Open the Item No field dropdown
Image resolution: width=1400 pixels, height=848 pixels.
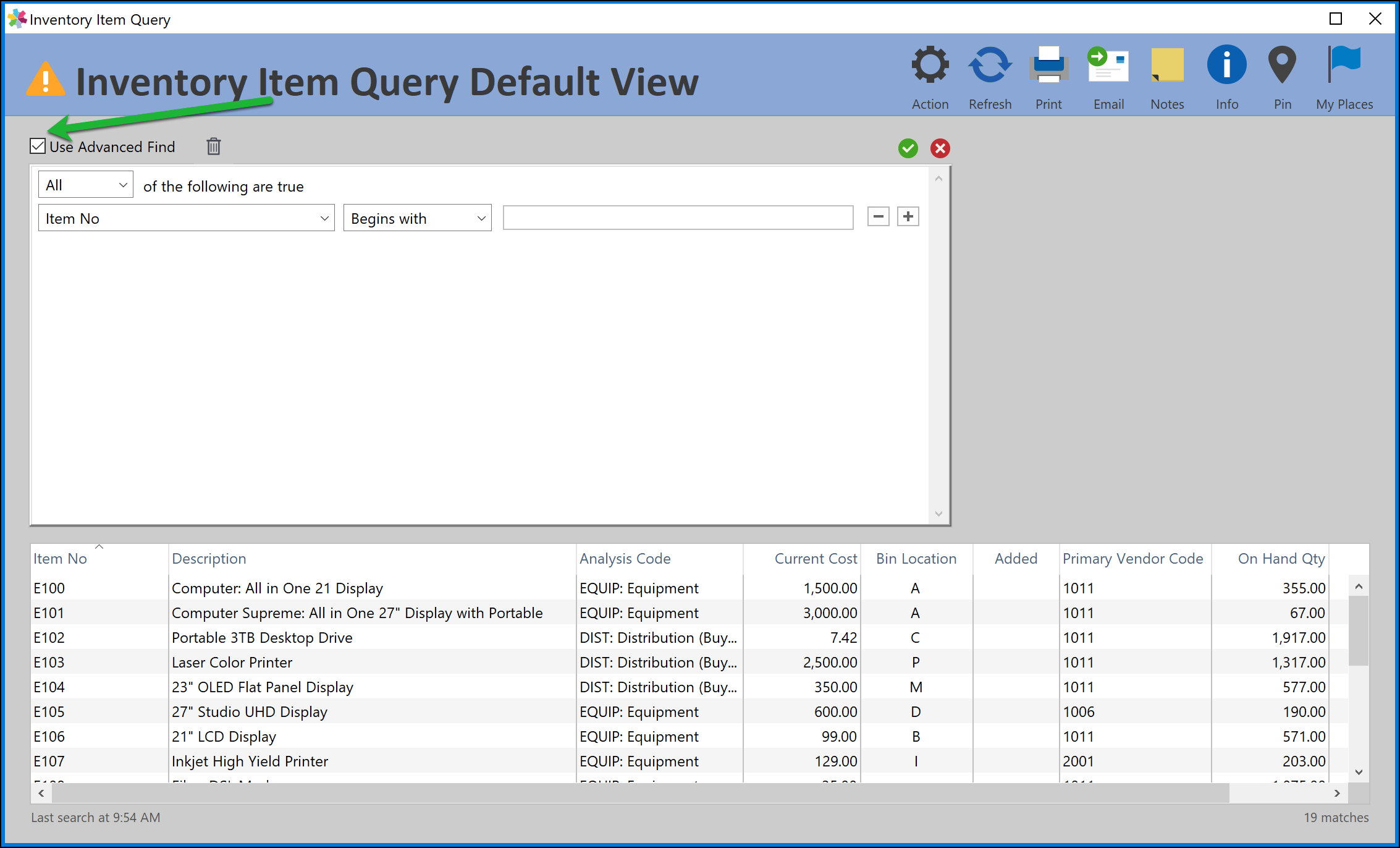186,218
